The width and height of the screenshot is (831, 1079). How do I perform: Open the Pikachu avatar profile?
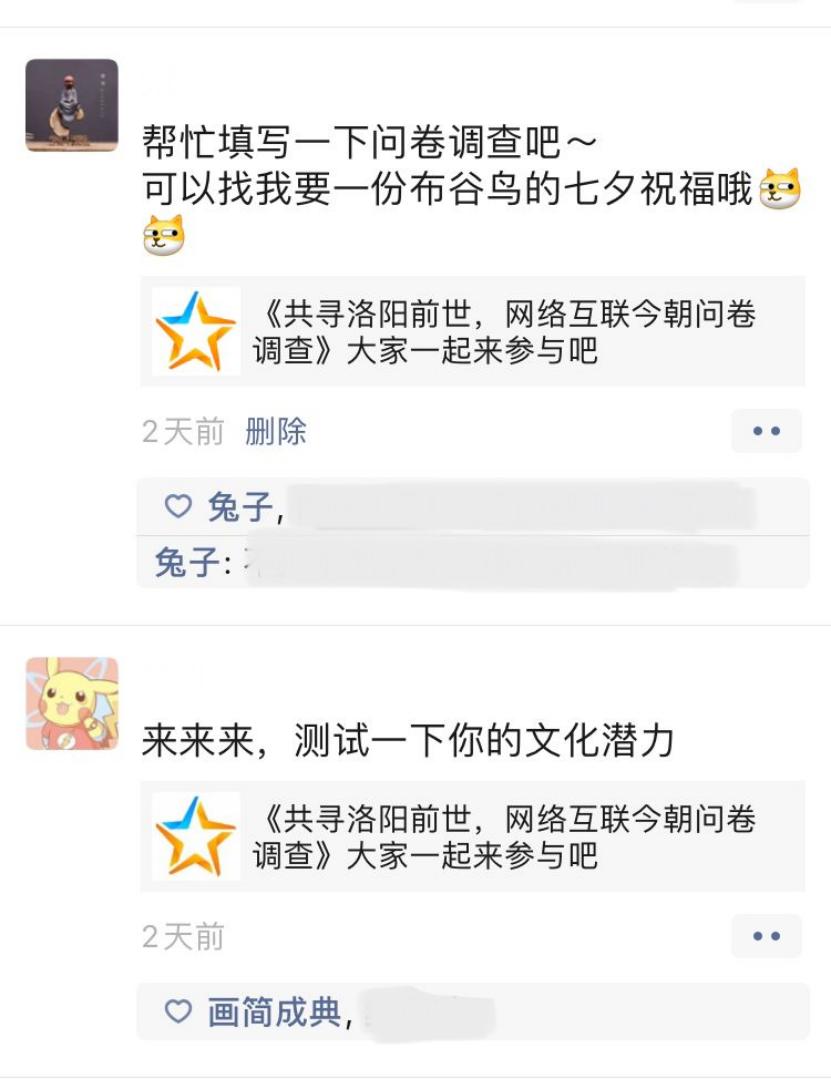(72, 703)
